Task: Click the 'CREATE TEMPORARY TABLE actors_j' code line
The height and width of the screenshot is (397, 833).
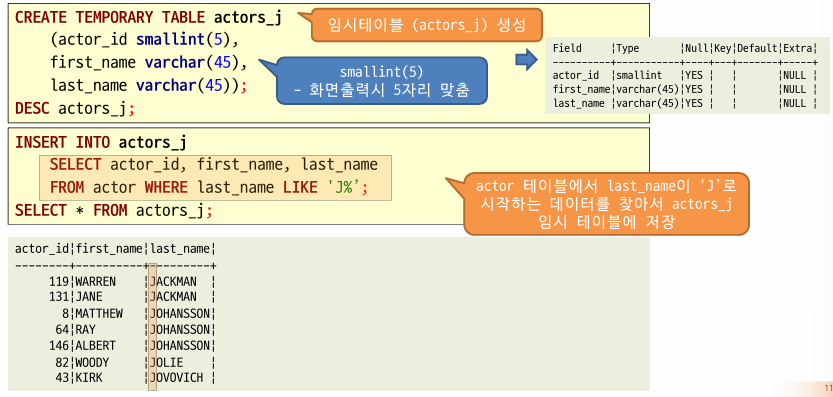Action: click(x=148, y=18)
